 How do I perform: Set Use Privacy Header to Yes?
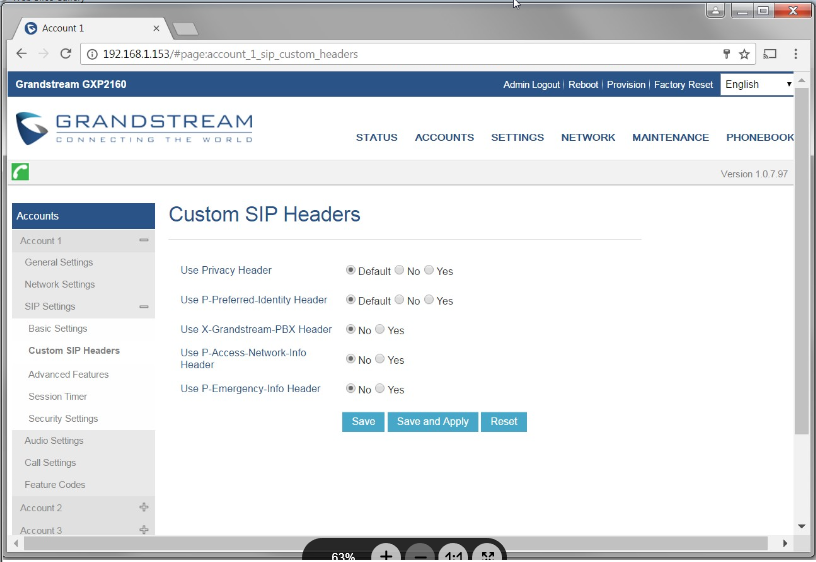429,270
